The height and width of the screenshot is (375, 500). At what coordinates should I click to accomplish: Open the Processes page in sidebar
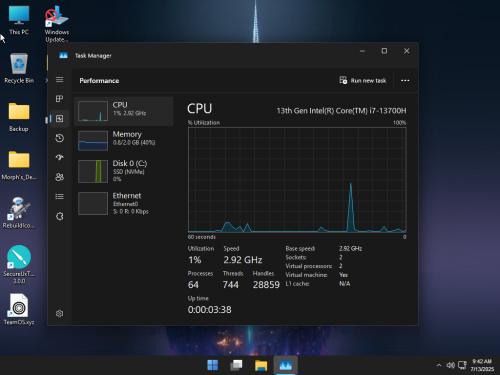click(59, 99)
